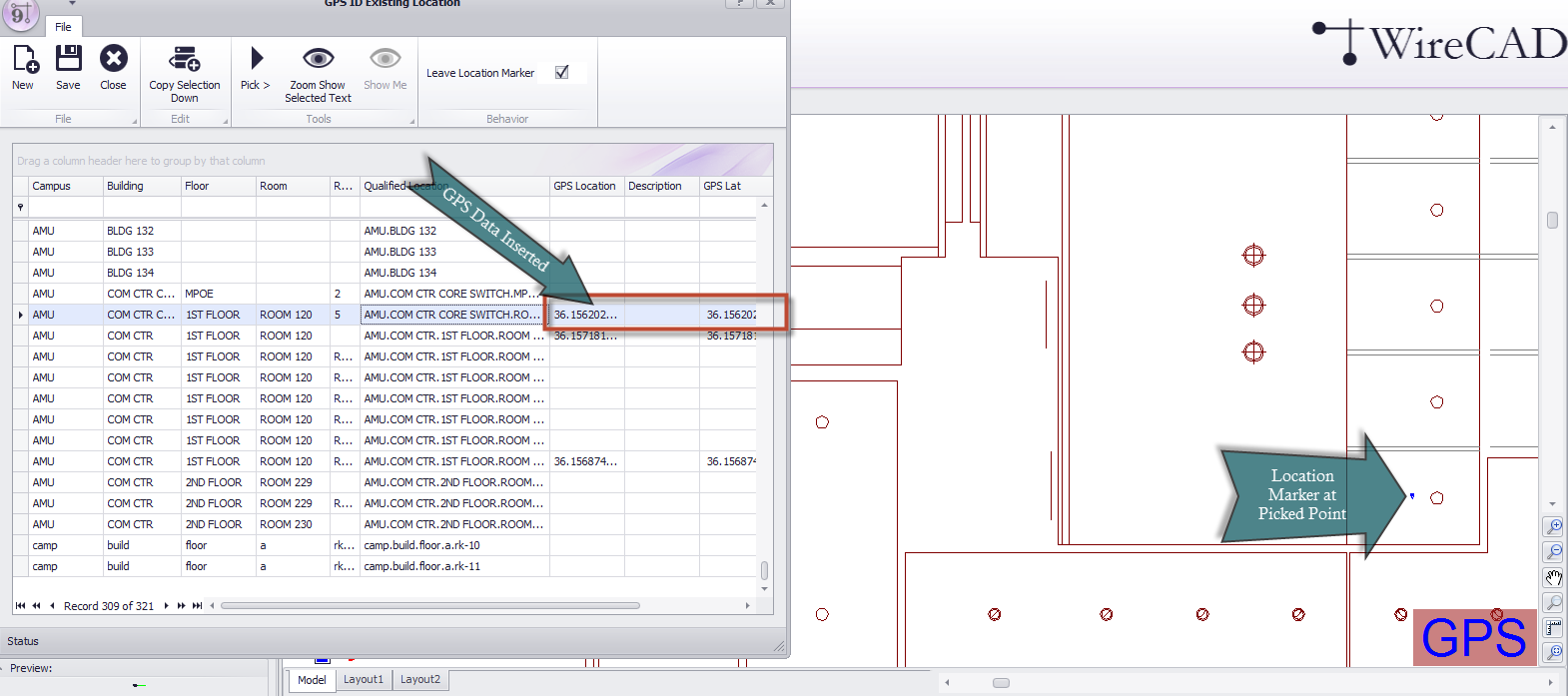Image resolution: width=1568 pixels, height=696 pixels.
Task: Click Zoom Show Selected Text eye icon
Action: (x=318, y=59)
